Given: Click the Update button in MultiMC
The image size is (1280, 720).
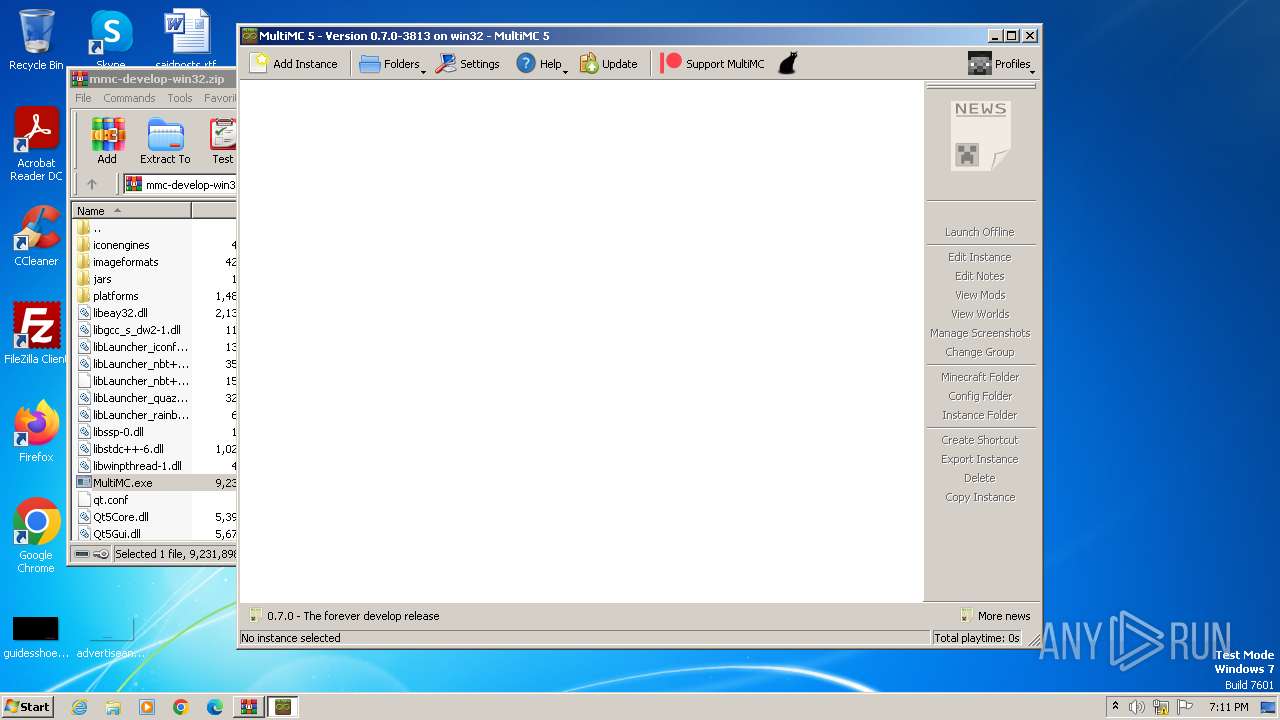Looking at the screenshot, I should pos(608,64).
